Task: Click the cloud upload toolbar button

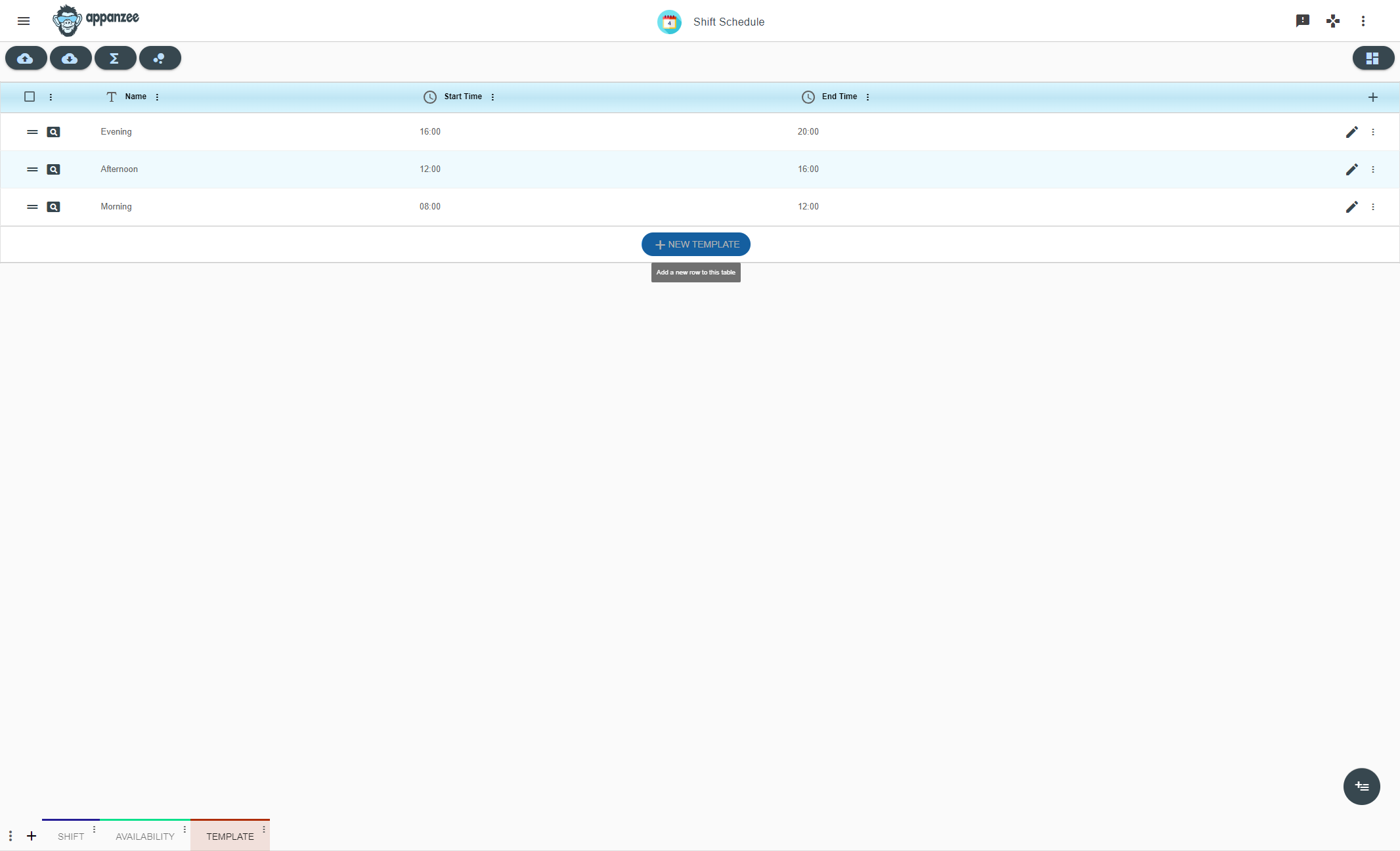Action: click(26, 58)
